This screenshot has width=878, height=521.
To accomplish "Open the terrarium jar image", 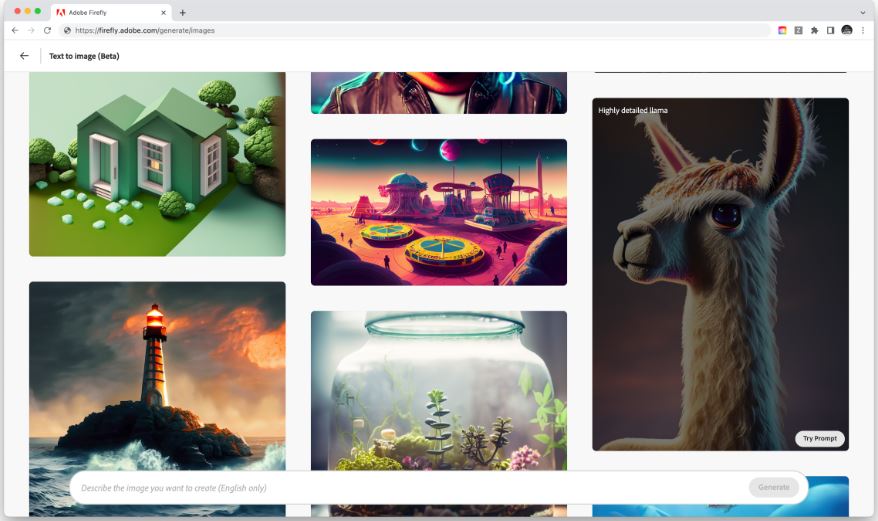I will click(439, 390).
